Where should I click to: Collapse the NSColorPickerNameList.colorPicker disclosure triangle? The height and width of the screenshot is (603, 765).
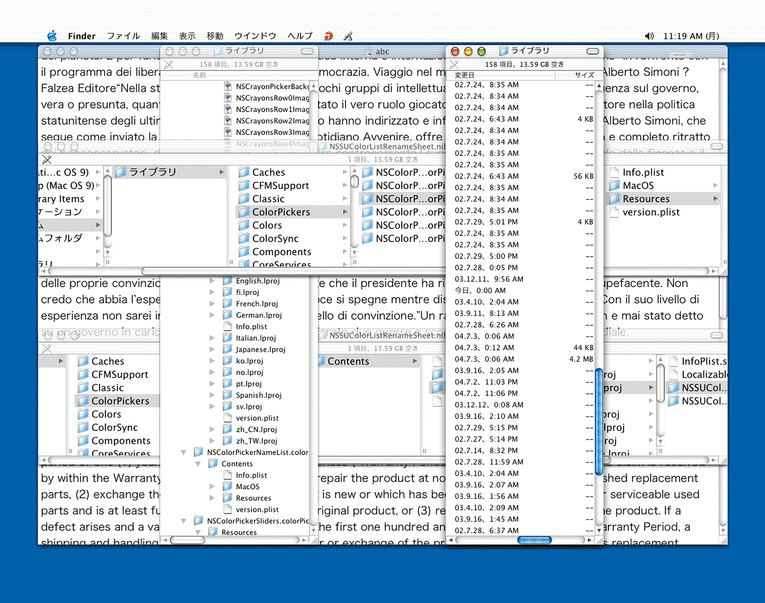tap(183, 452)
